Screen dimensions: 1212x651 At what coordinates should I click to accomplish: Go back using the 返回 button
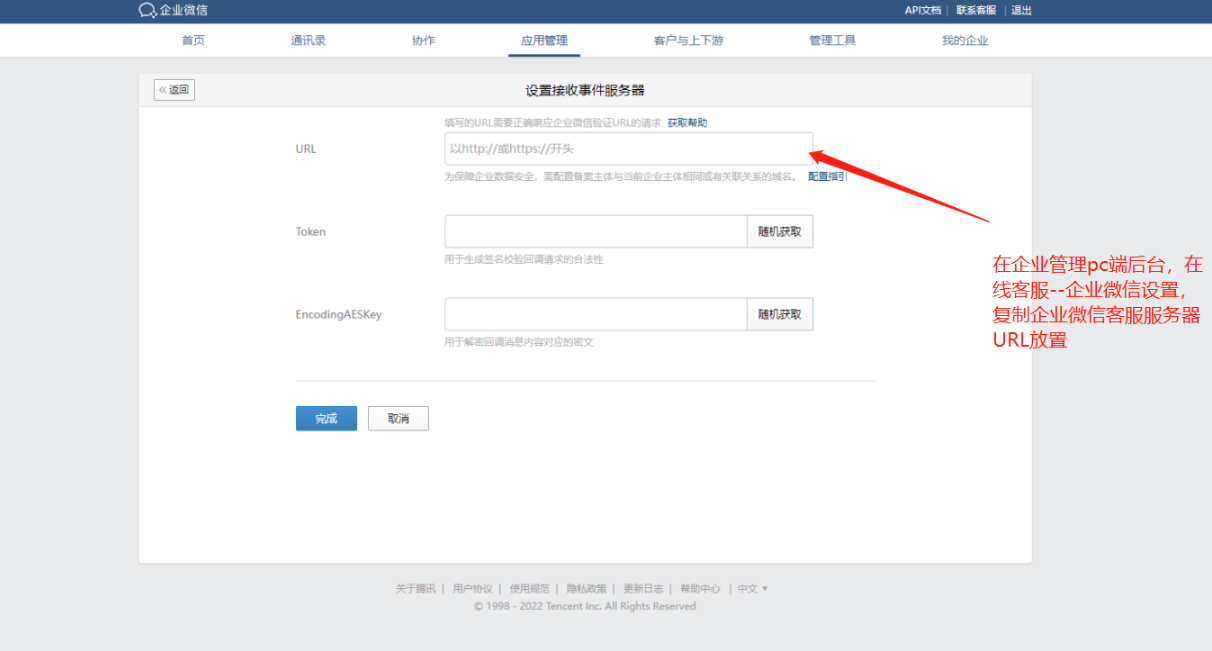pyautogui.click(x=173, y=90)
